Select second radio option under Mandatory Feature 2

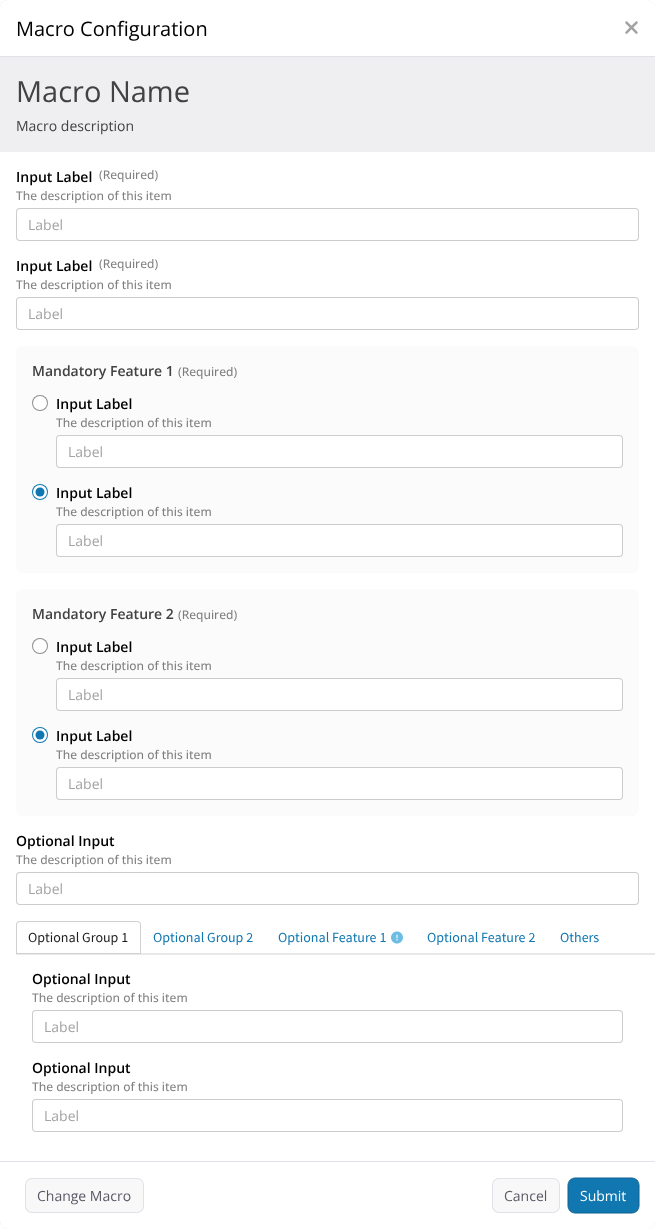[x=40, y=736]
